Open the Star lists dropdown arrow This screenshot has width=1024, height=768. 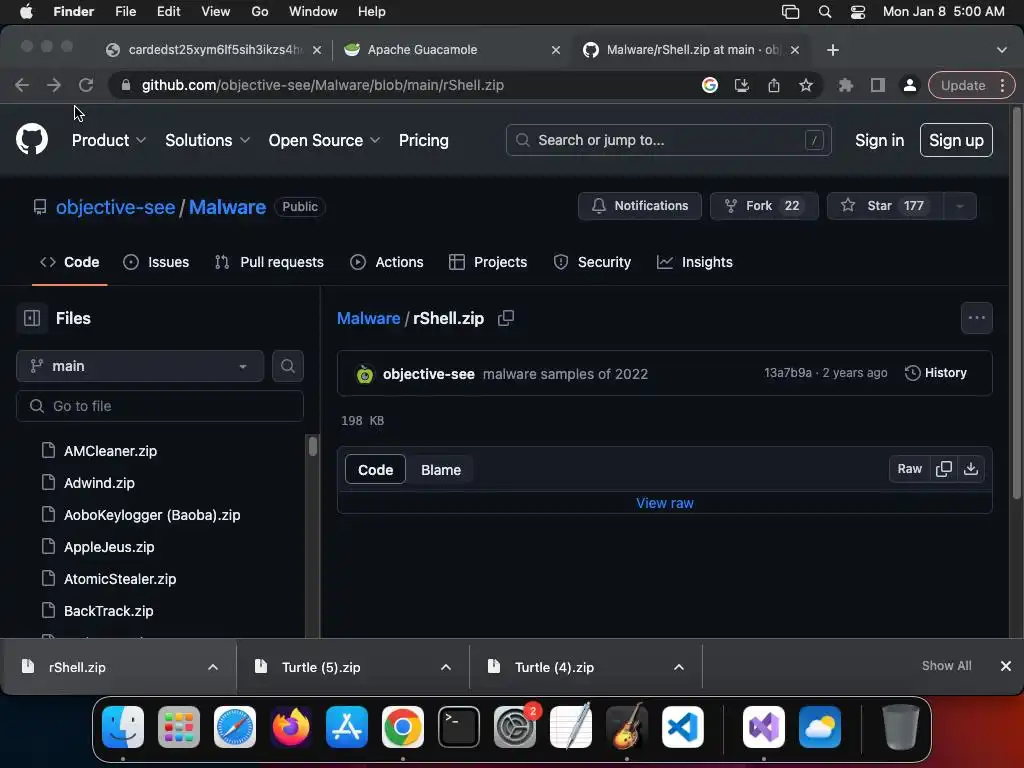[959, 206]
